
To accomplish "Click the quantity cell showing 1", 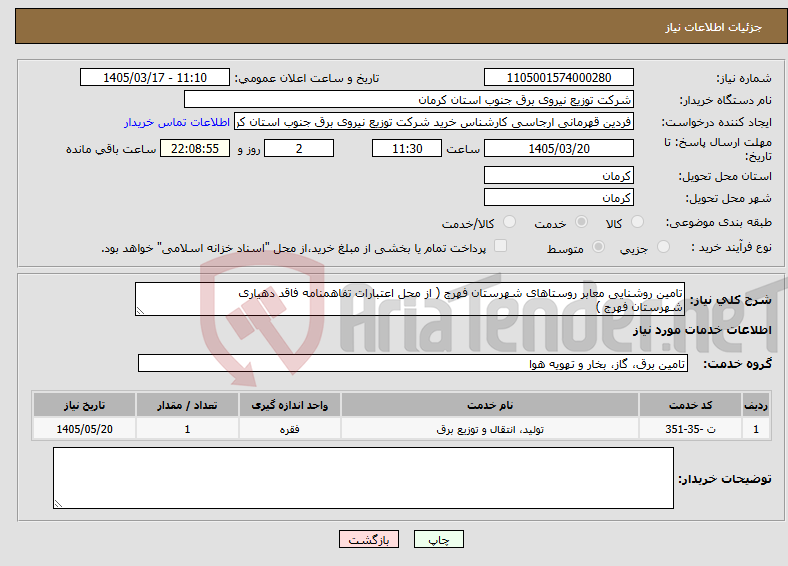I will click(x=187, y=429).
